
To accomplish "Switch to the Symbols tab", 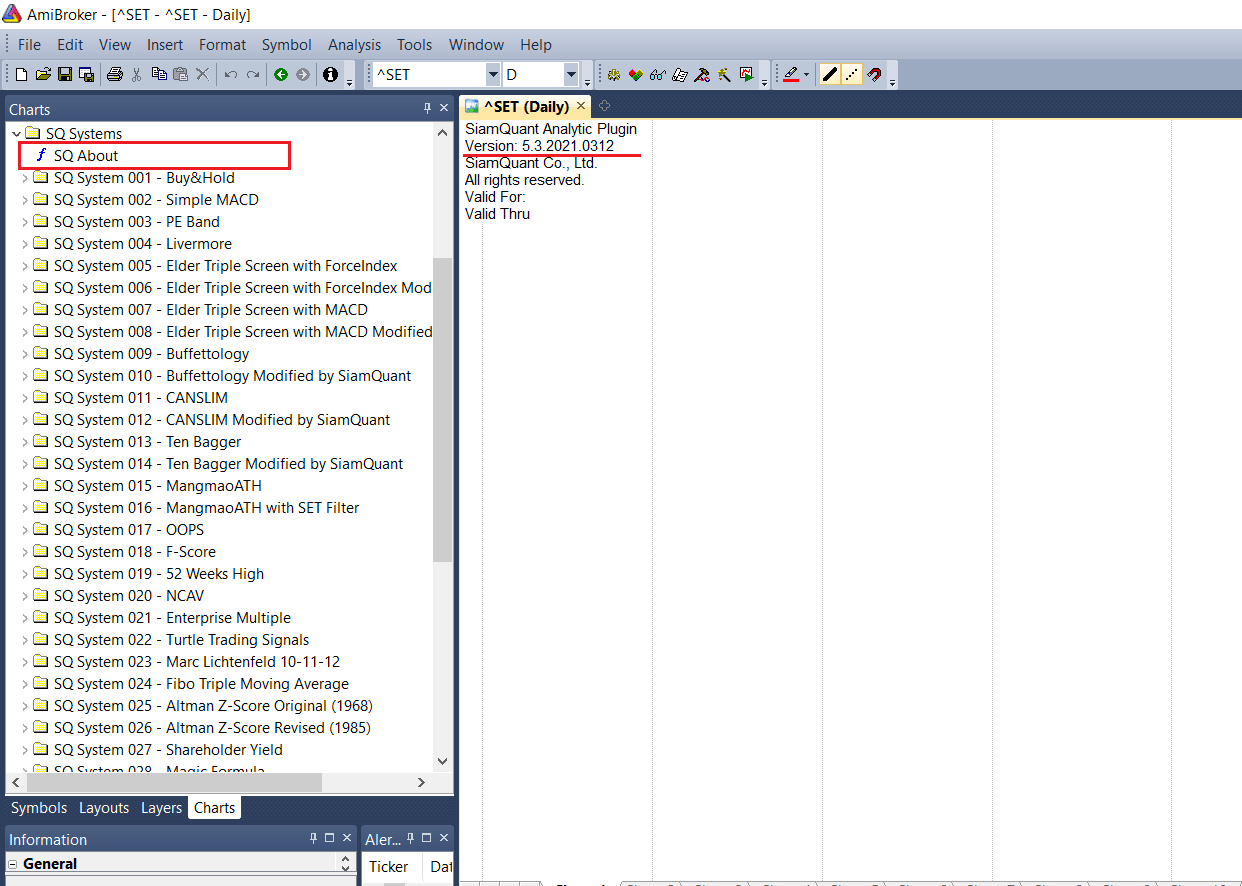I will (x=39, y=808).
